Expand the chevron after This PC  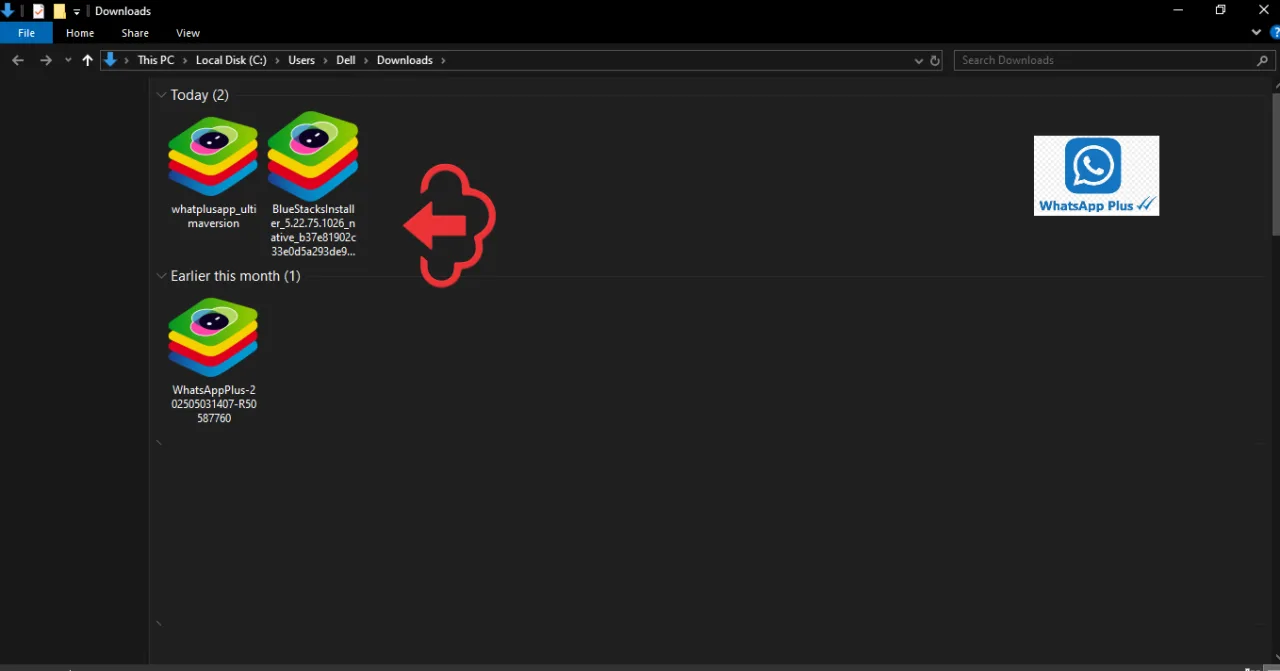pyautogui.click(x=185, y=60)
